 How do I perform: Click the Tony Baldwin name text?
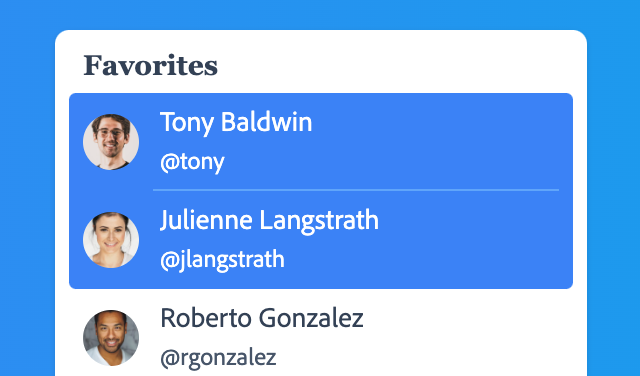click(x=236, y=122)
